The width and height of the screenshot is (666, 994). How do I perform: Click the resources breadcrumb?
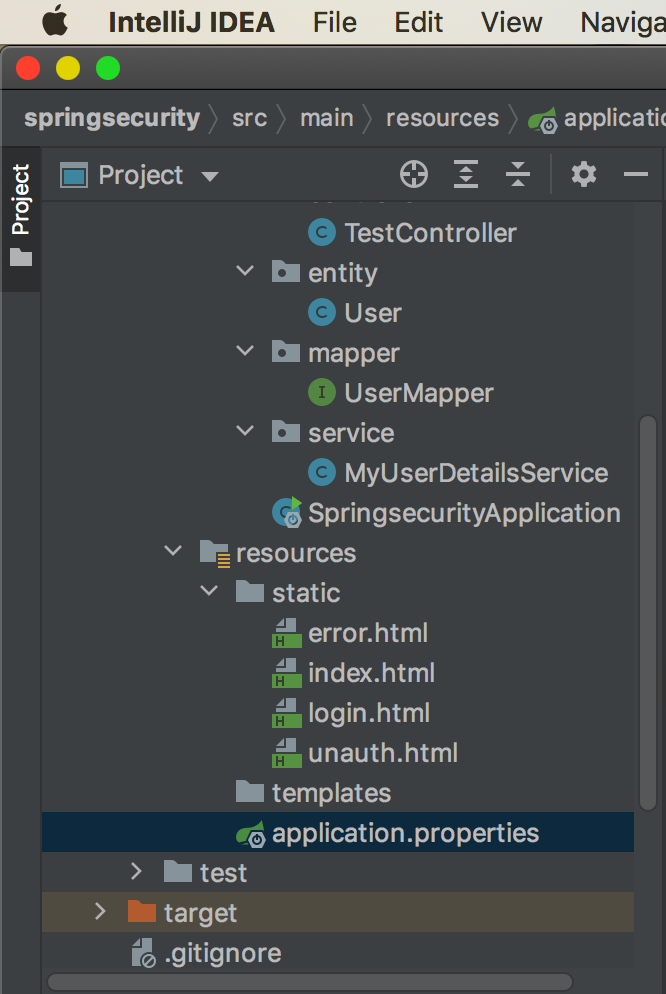(442, 118)
